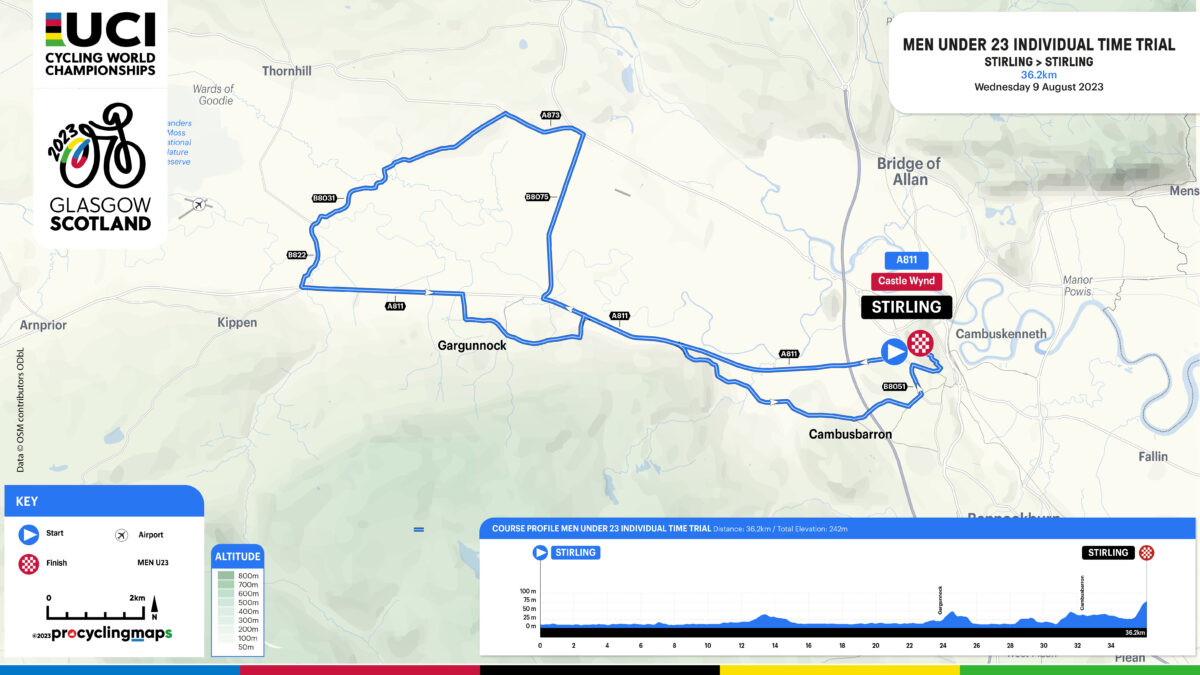This screenshot has width=1200, height=675.
Task: Select the checkered Finish icon on the map
Action: [920, 345]
